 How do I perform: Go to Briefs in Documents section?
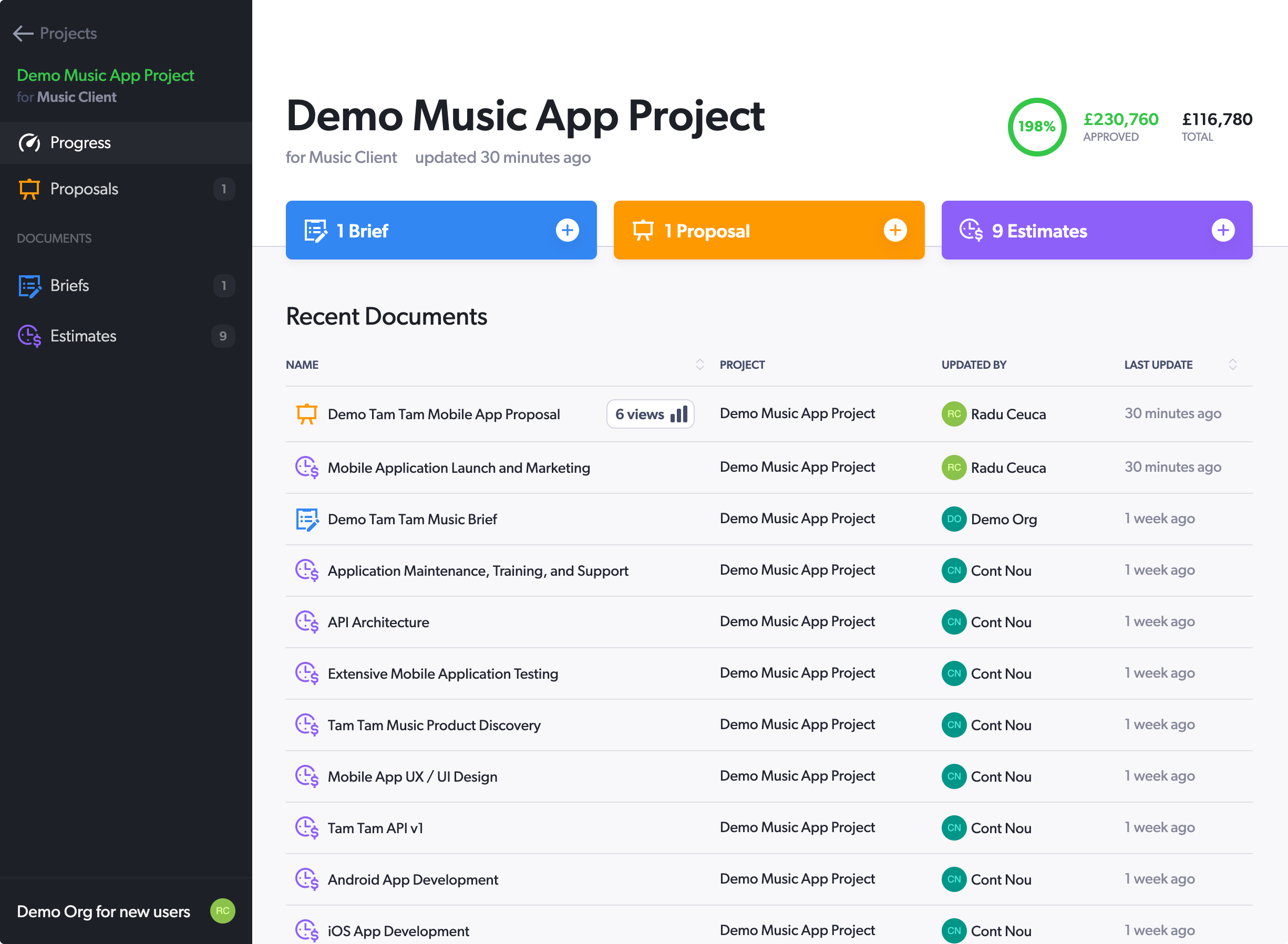126,286
